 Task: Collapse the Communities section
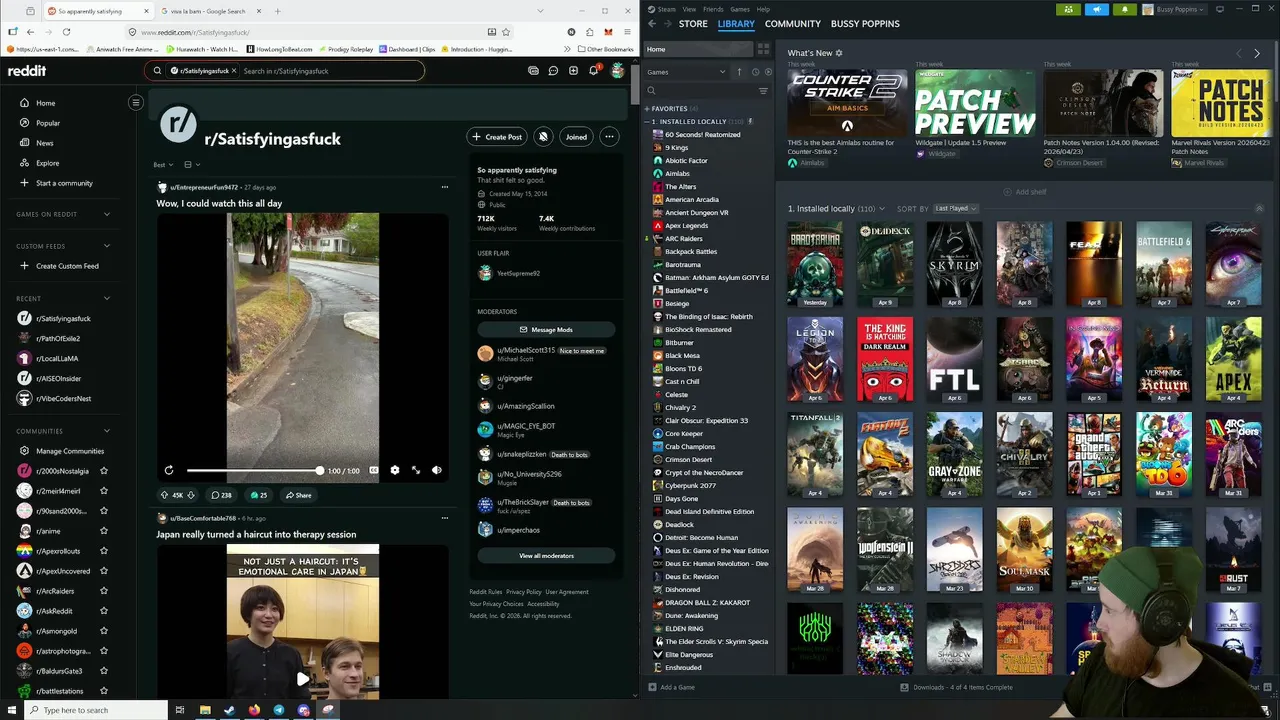pos(107,431)
